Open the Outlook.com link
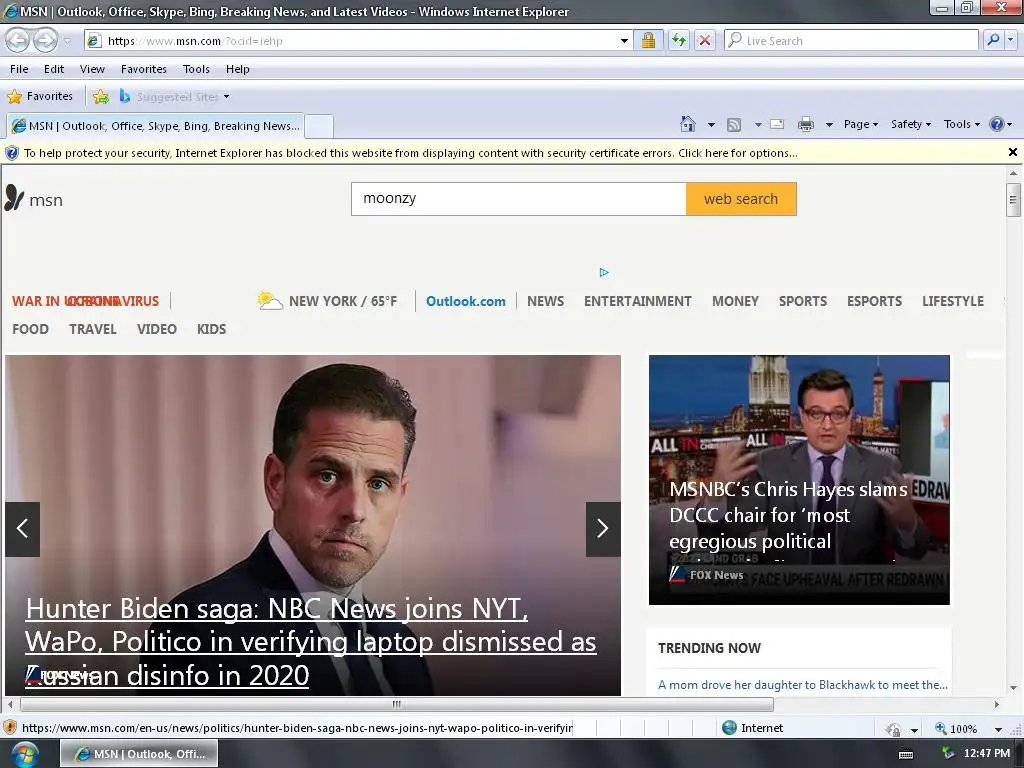Viewport: 1024px width, 768px height. coord(466,301)
